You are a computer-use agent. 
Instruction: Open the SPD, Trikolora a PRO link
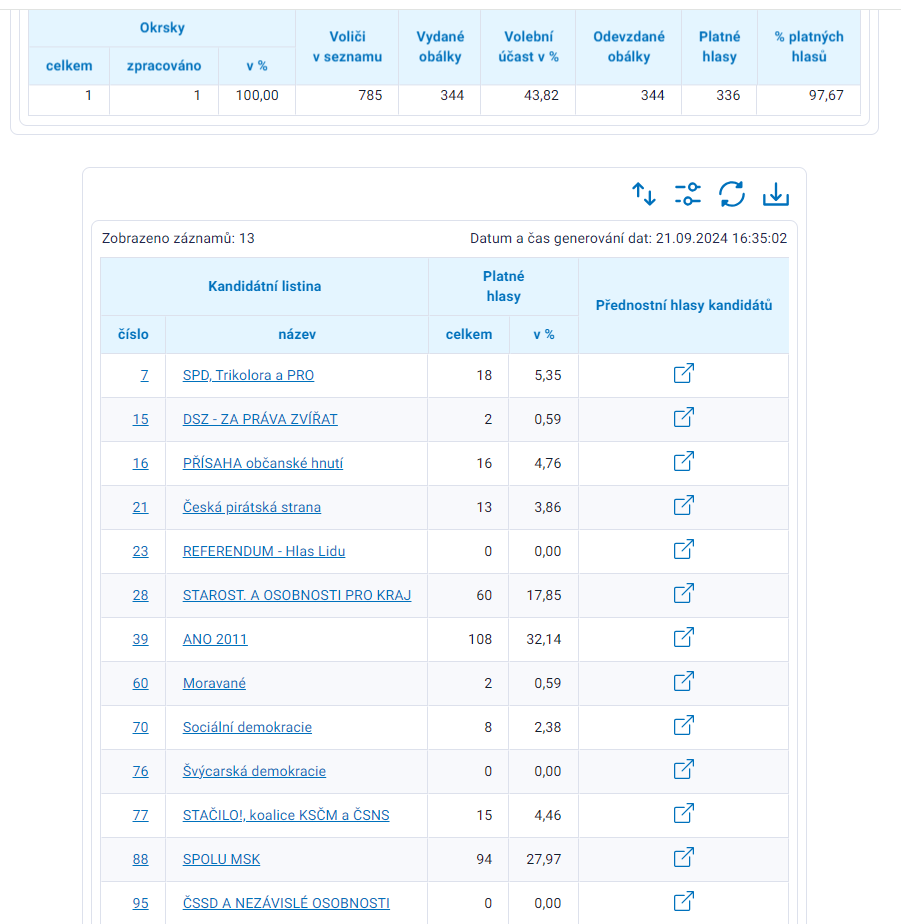tap(248, 375)
